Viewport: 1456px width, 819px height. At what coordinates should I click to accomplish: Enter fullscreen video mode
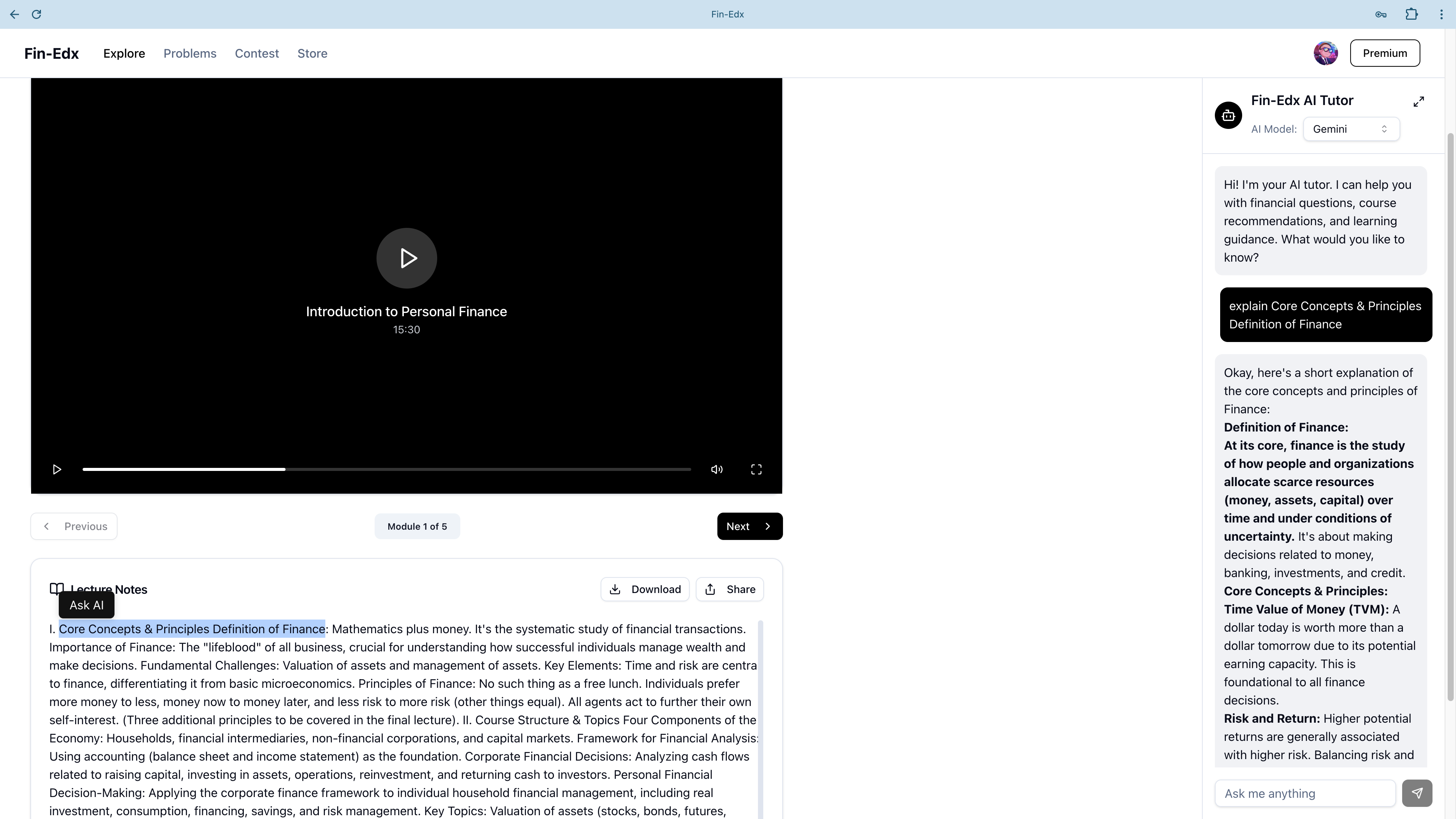[756, 470]
